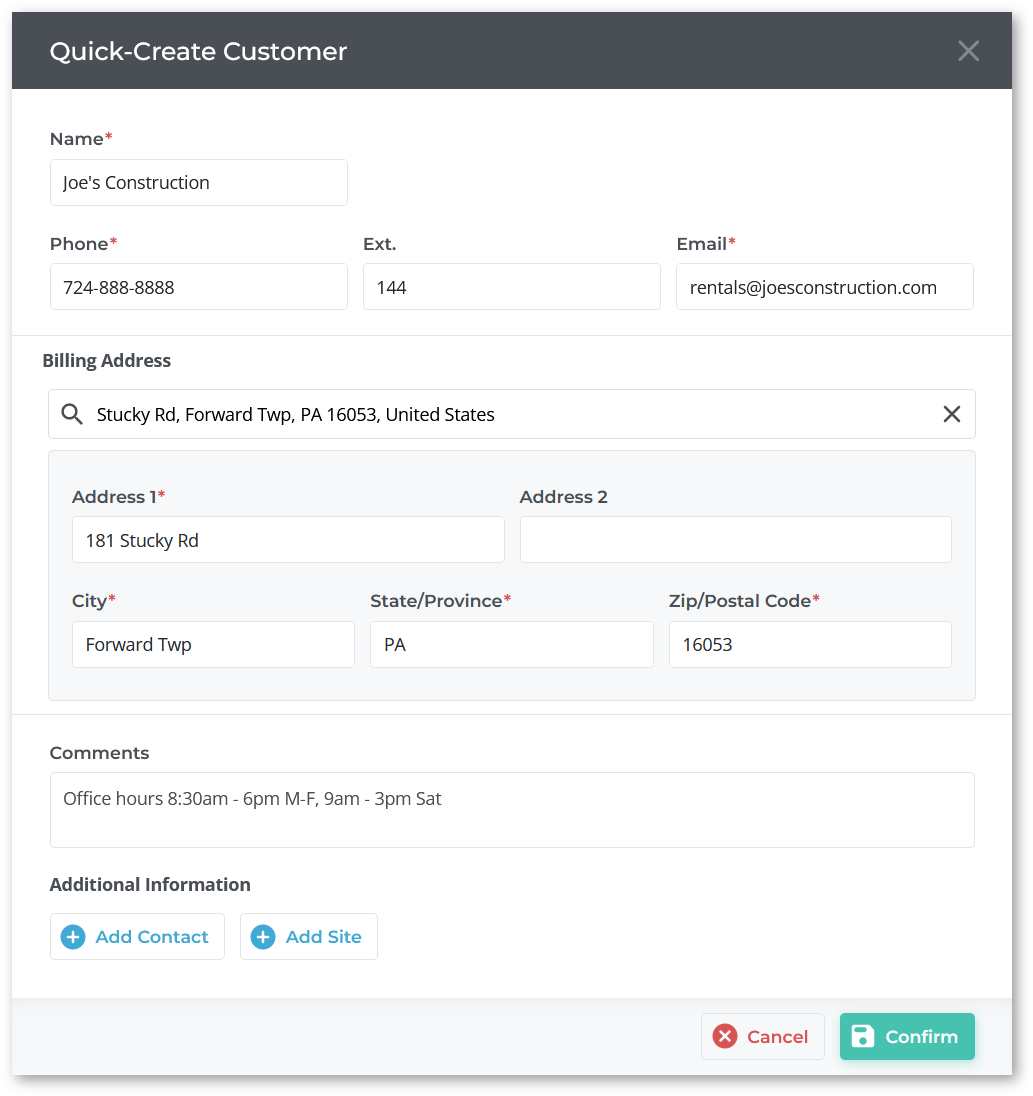Click the search magnifier icon in Billing Address
The height and width of the screenshot is (1096, 1033).
pos(71,414)
